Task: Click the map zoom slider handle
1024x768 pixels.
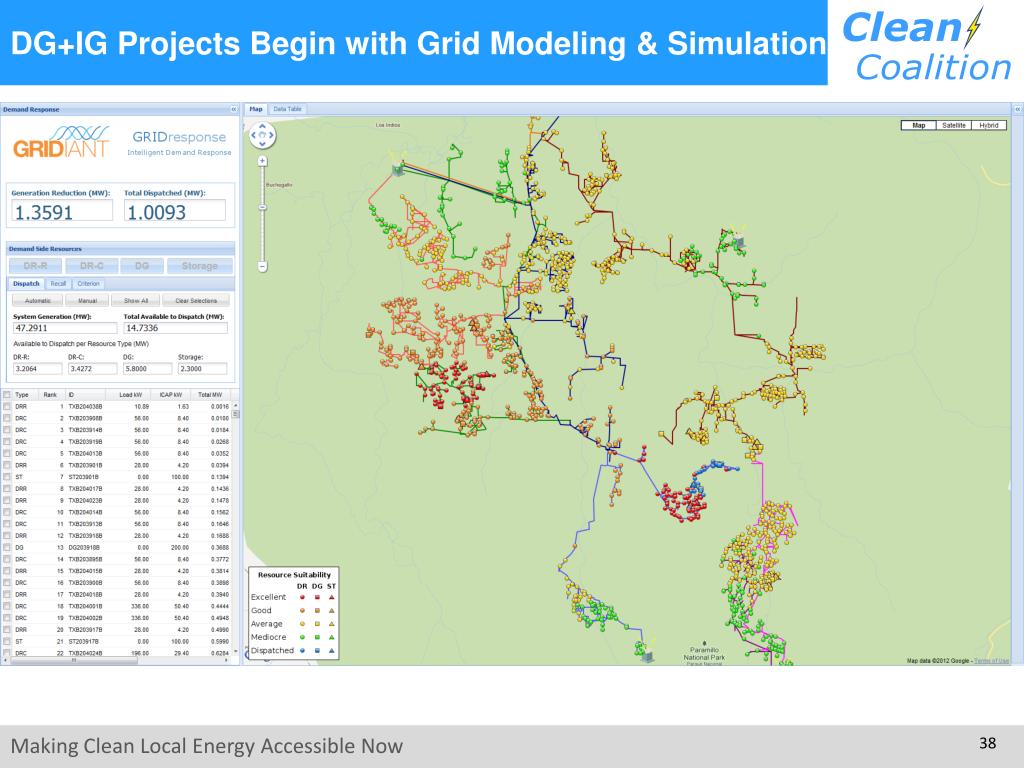Action: 263,208
